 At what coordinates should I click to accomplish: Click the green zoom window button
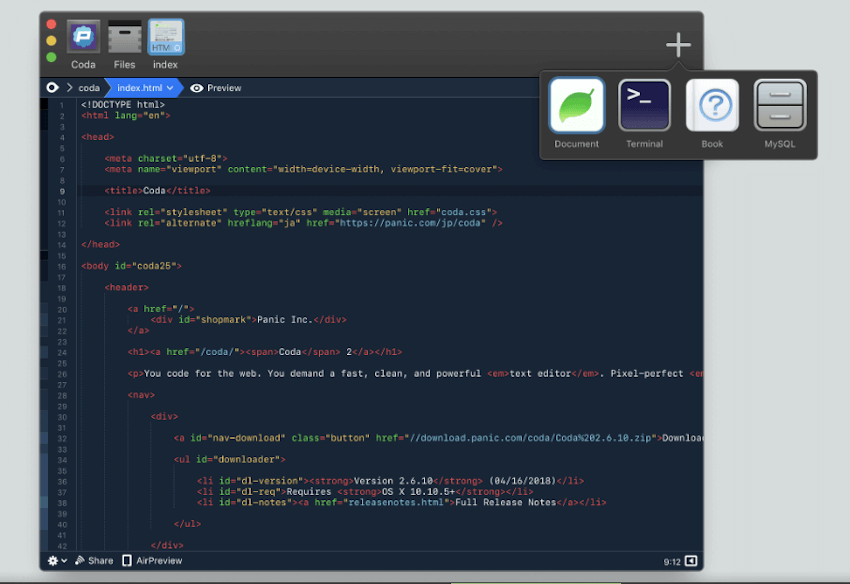click(51, 57)
